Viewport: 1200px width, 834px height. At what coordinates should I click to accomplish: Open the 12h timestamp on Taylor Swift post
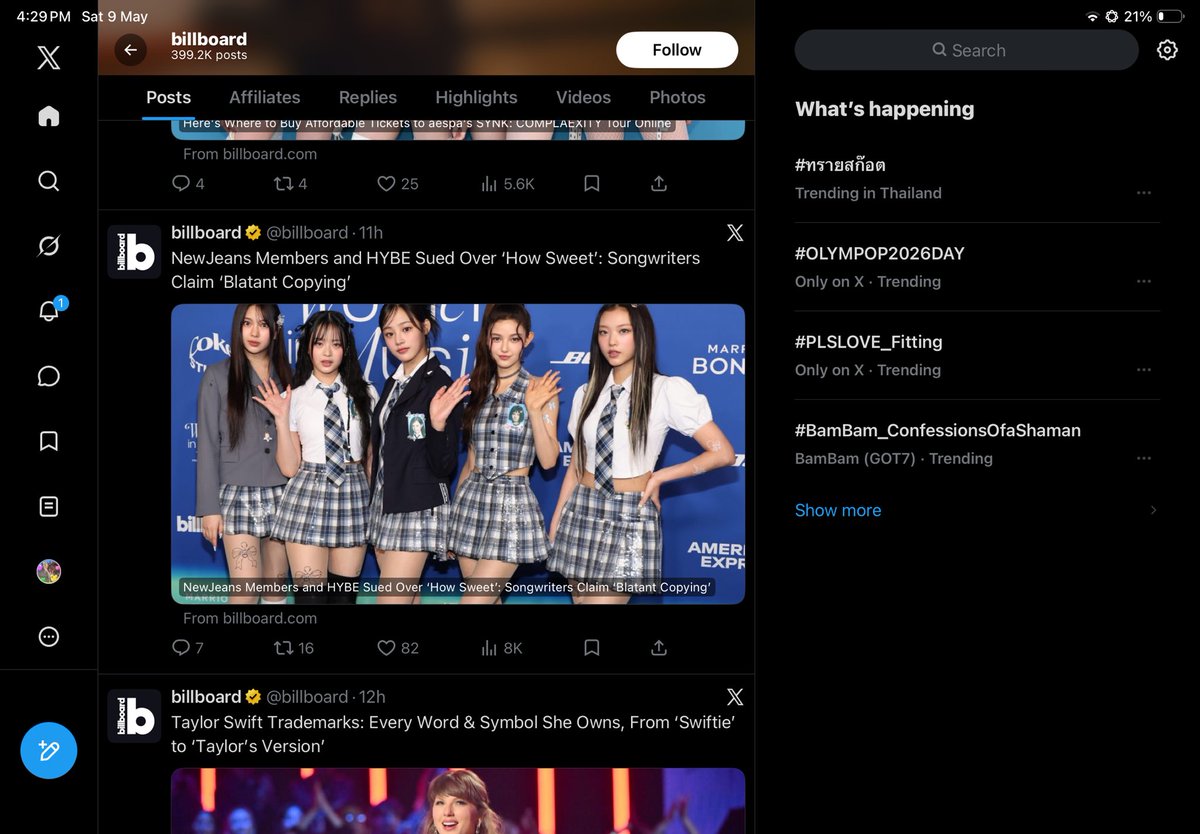pos(372,697)
